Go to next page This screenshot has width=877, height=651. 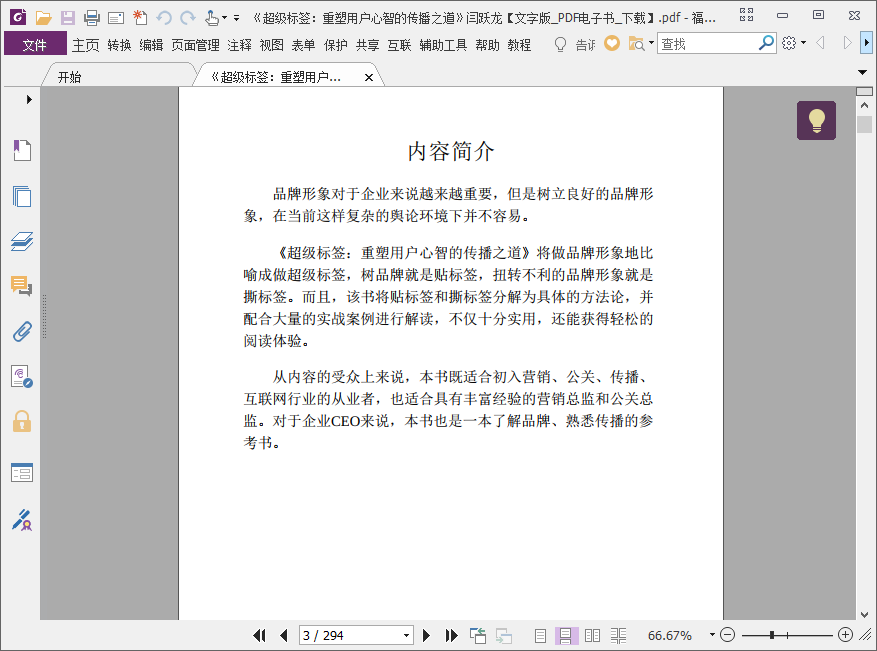tap(426, 635)
